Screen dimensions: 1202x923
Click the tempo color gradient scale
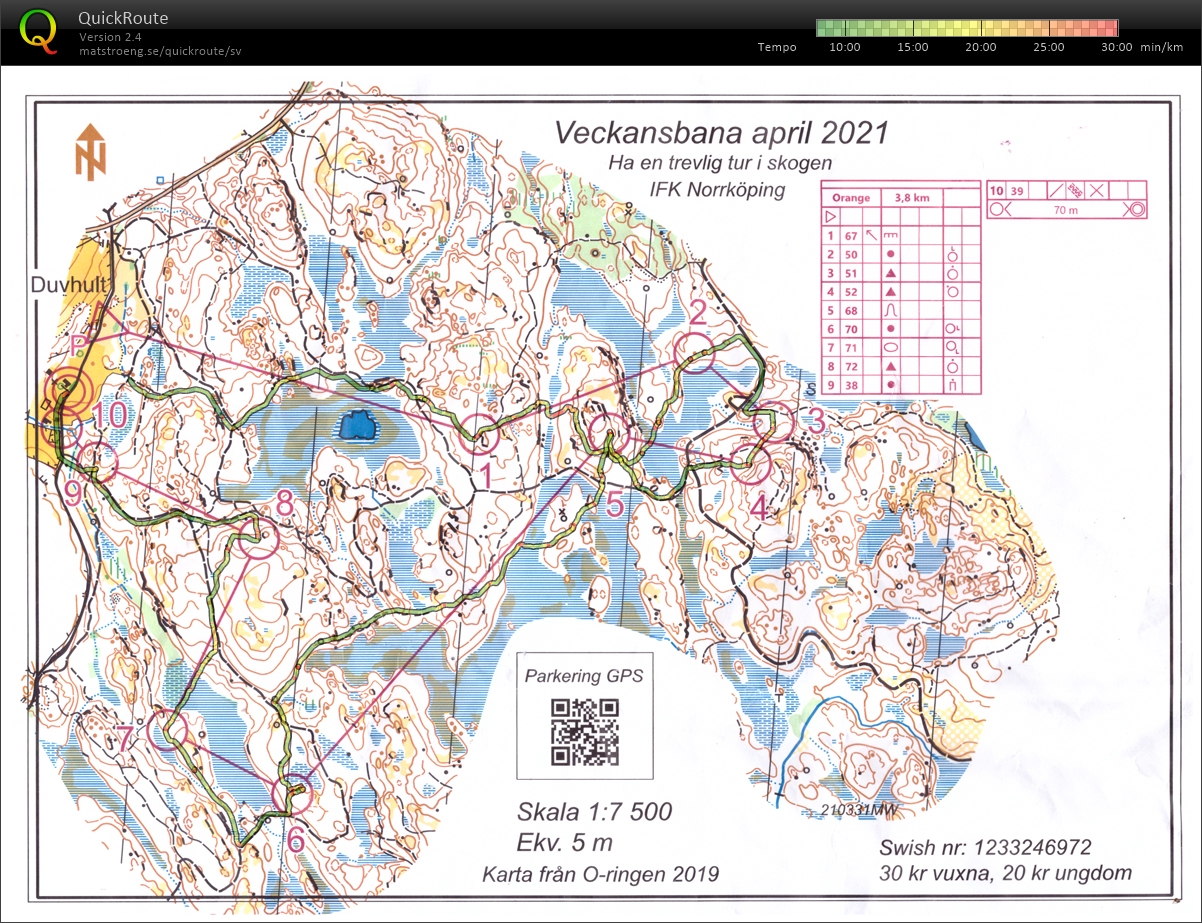pyautogui.click(x=967, y=28)
